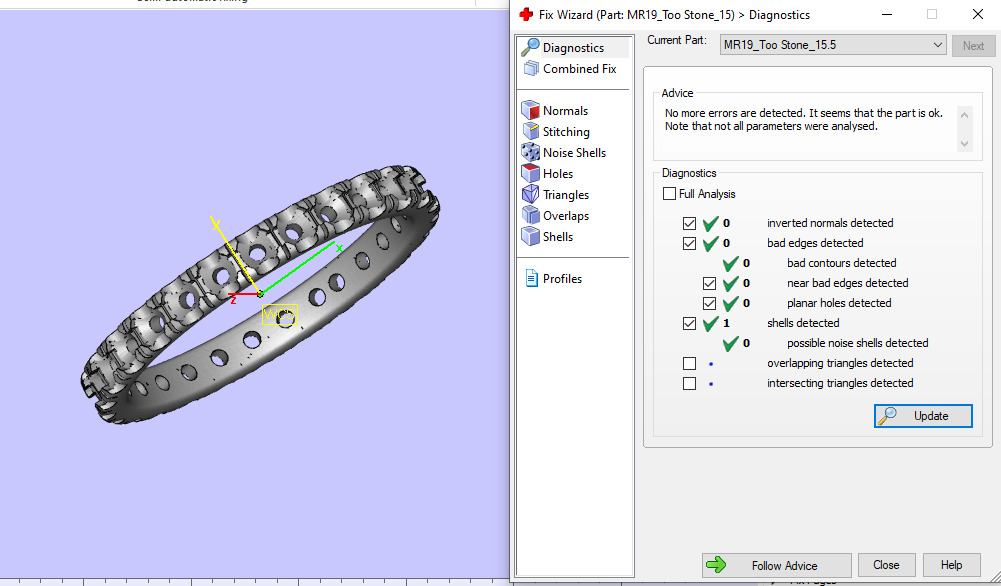The height and width of the screenshot is (586, 1001).
Task: Enable intersecting triangles detected checkbox
Action: tap(689, 384)
